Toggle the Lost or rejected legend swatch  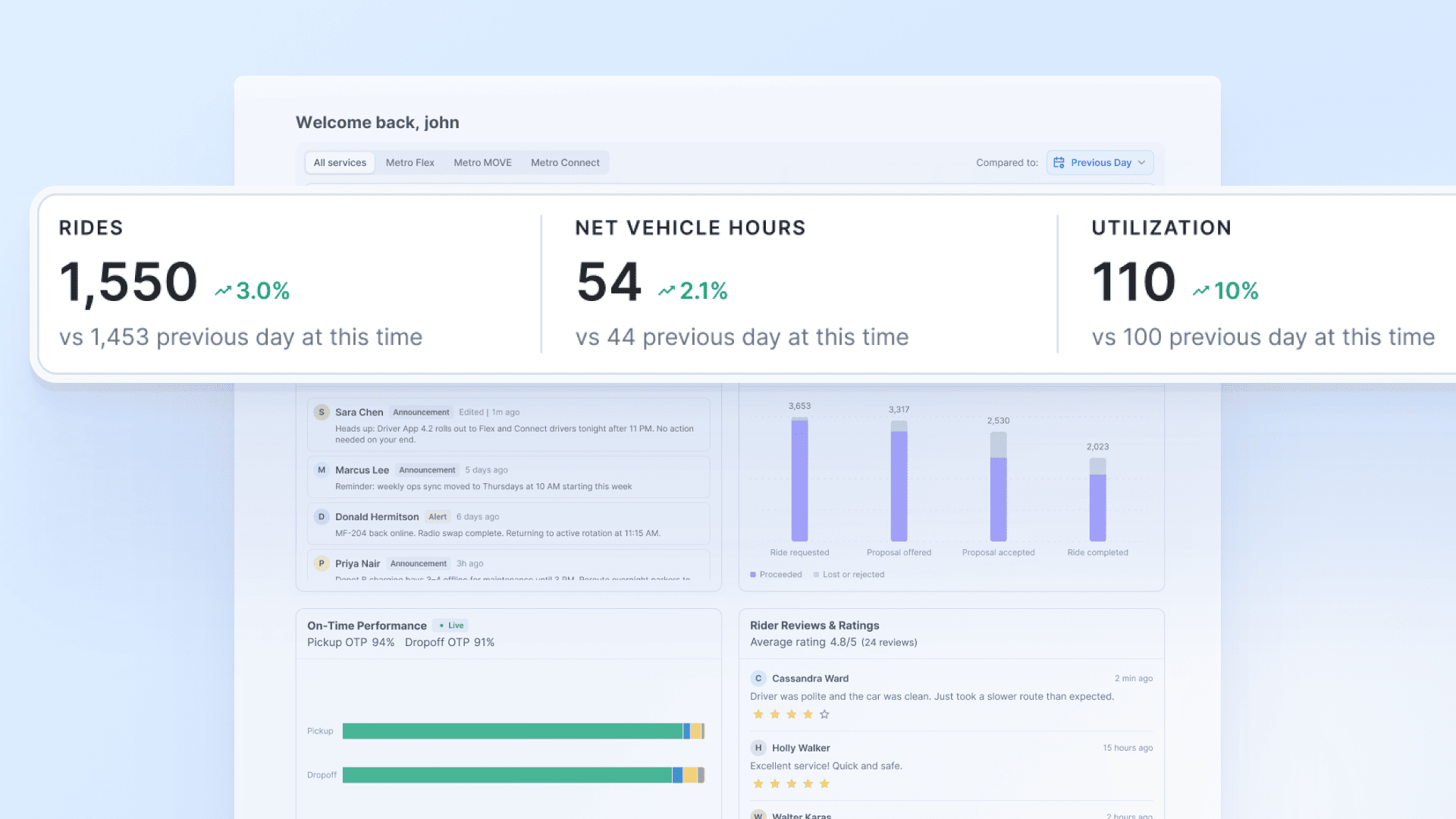(816, 575)
